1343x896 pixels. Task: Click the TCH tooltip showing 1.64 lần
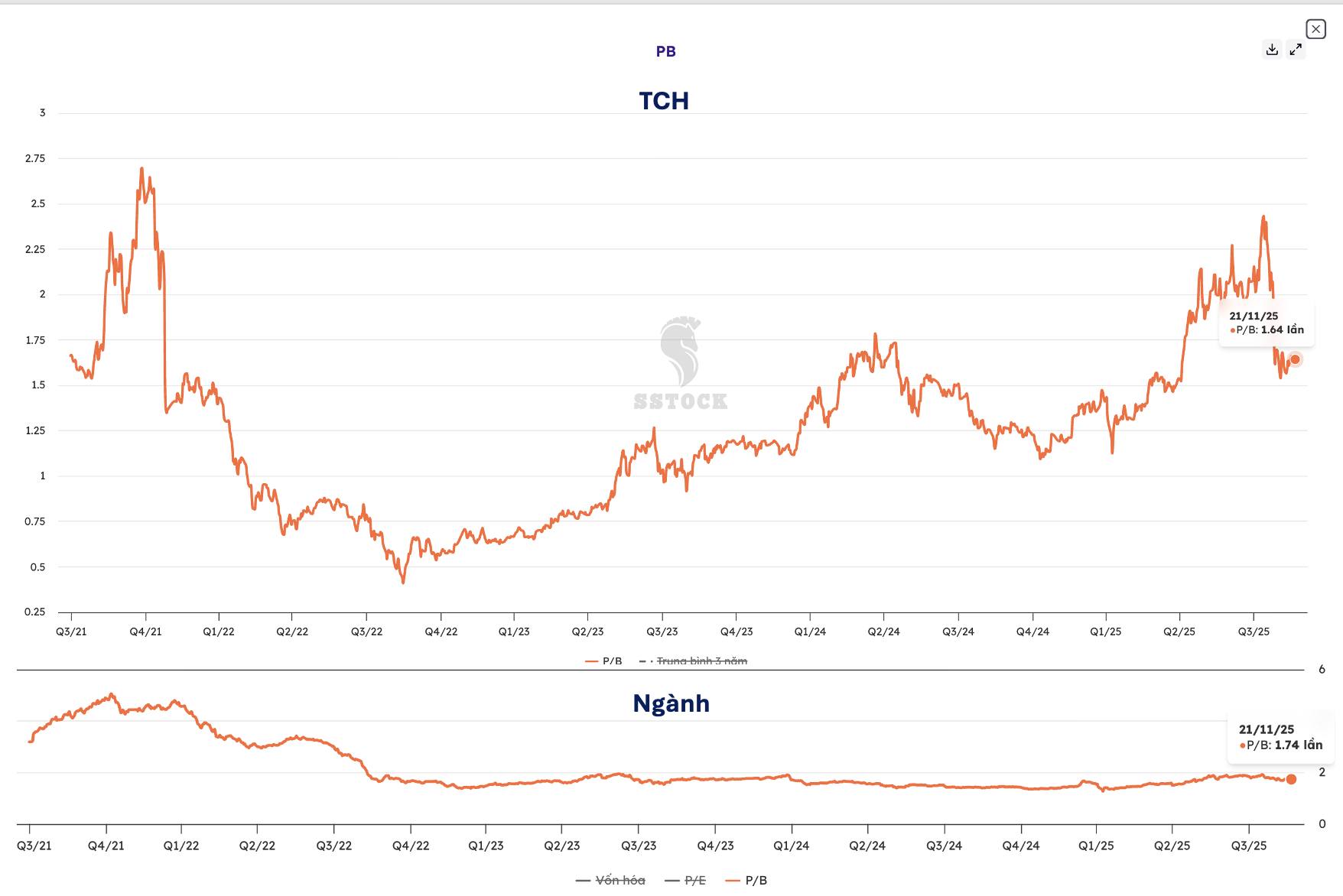click(x=1267, y=323)
